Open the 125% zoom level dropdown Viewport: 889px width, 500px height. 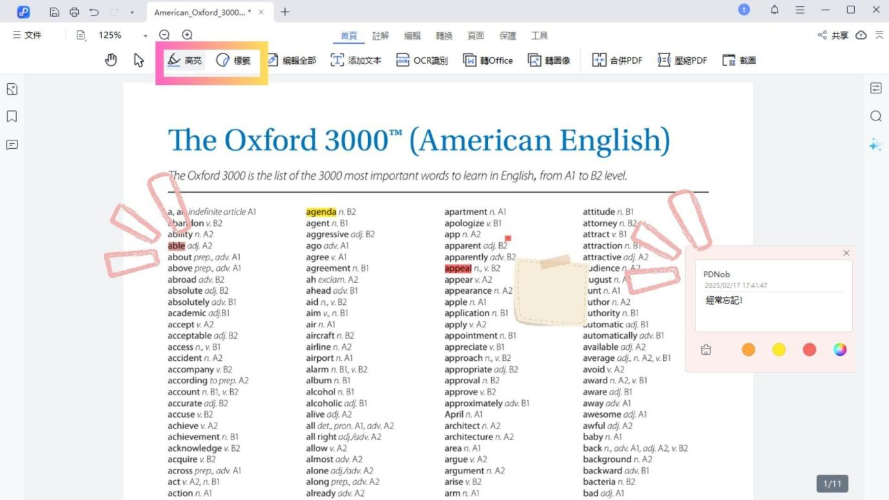click(x=145, y=36)
